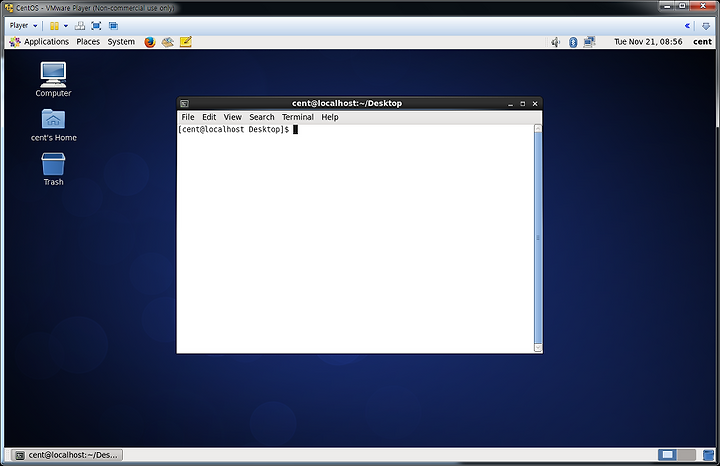Click the VMware pause/suspend button
The width and height of the screenshot is (720, 466).
coord(54,26)
